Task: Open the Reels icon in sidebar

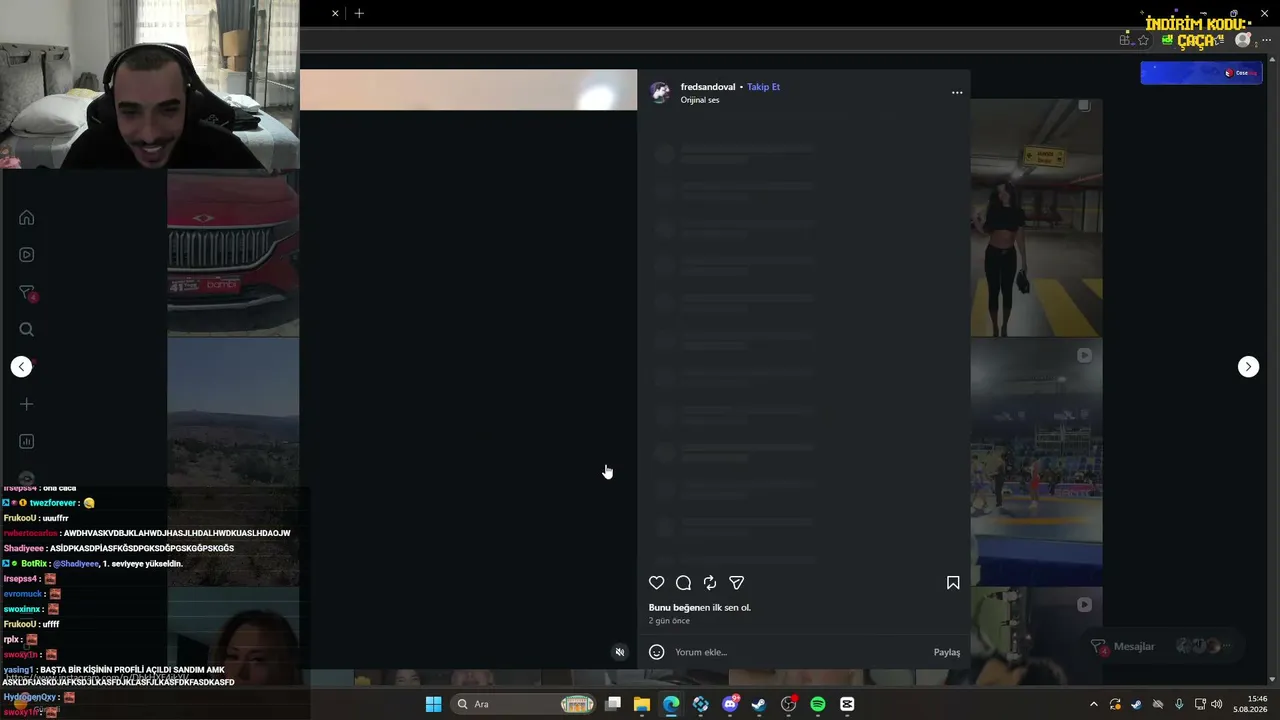Action: pos(27,255)
